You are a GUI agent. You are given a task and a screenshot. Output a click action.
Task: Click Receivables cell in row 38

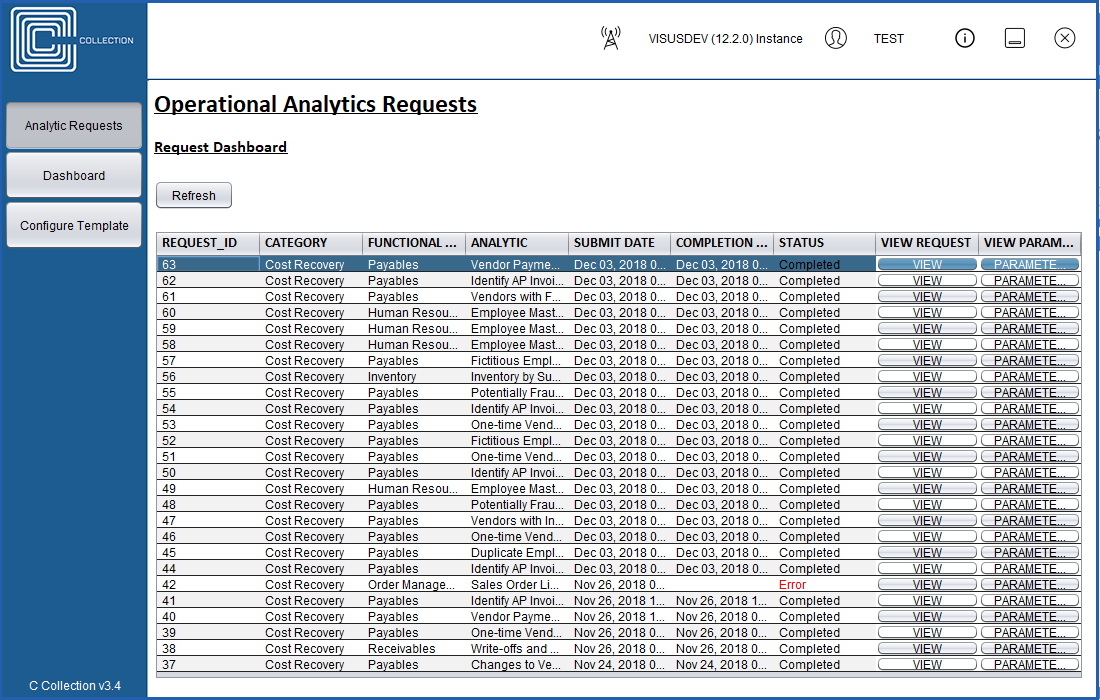click(414, 649)
